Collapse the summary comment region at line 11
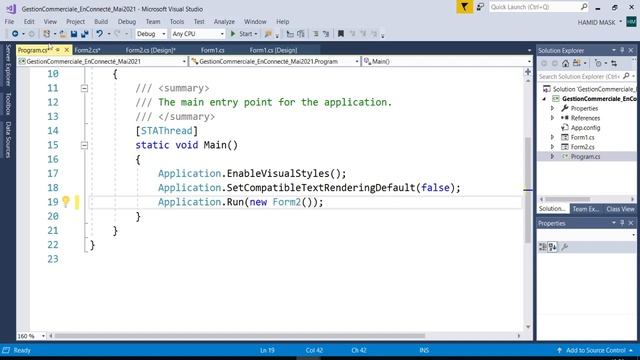This screenshot has width=640, height=360. coord(84,88)
